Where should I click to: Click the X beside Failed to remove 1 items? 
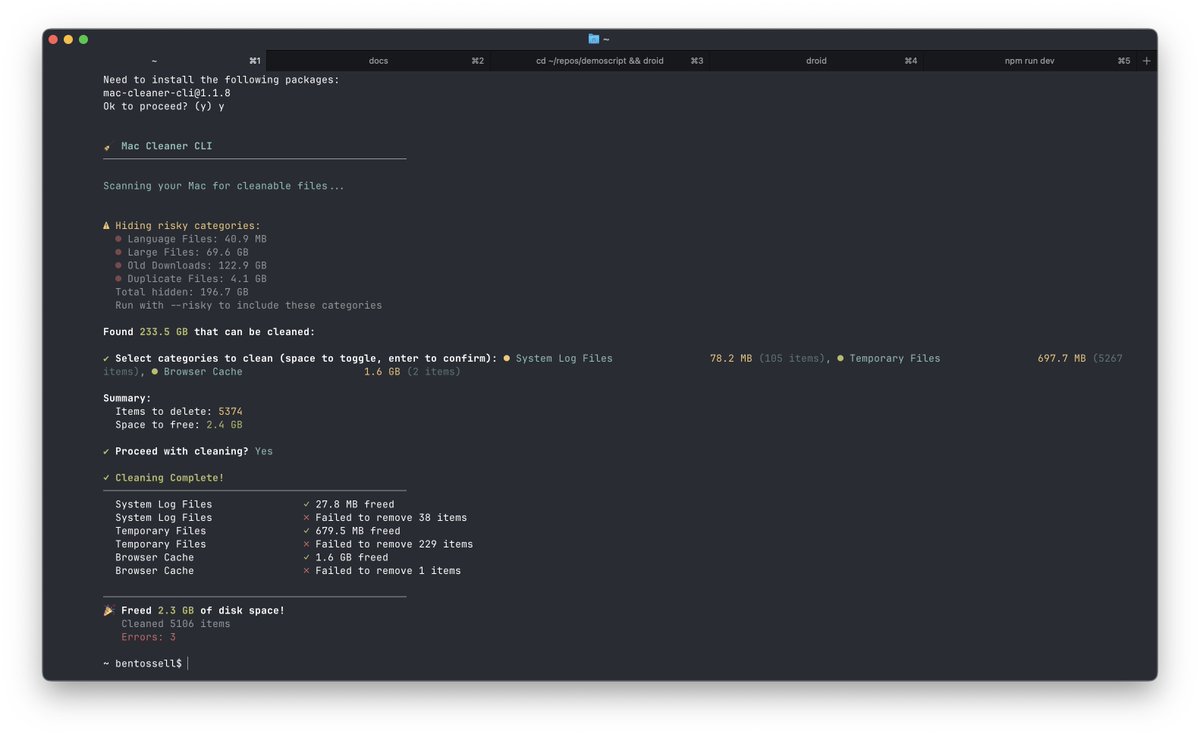(x=307, y=571)
